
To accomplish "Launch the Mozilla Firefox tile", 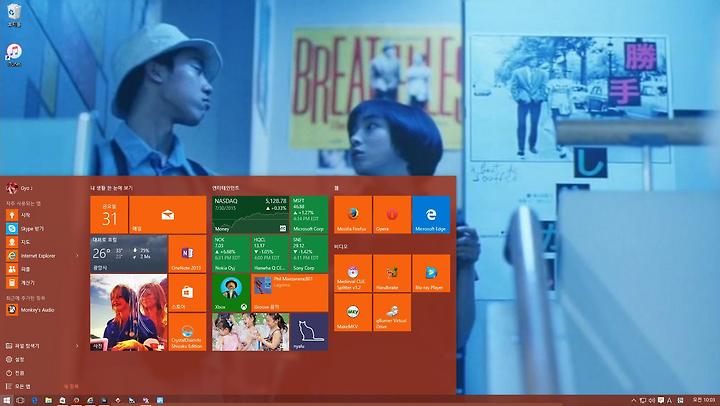I will [x=353, y=214].
